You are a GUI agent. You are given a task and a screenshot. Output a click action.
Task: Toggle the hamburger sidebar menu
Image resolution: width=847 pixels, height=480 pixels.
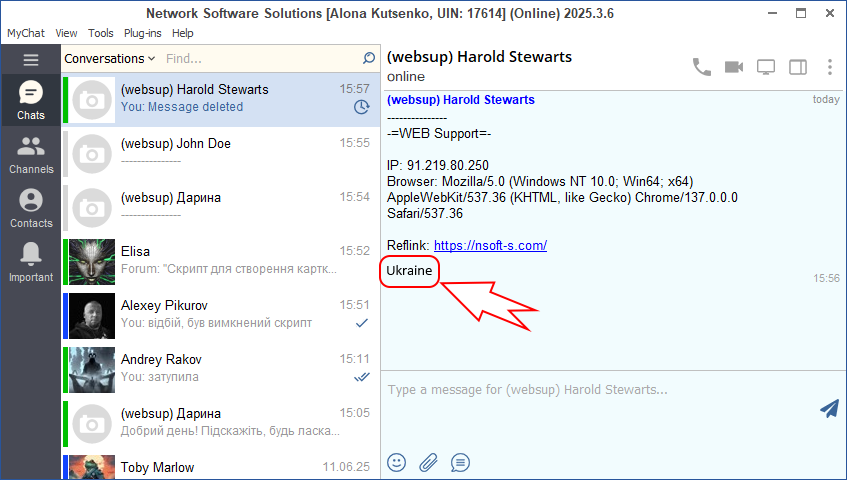coord(30,60)
